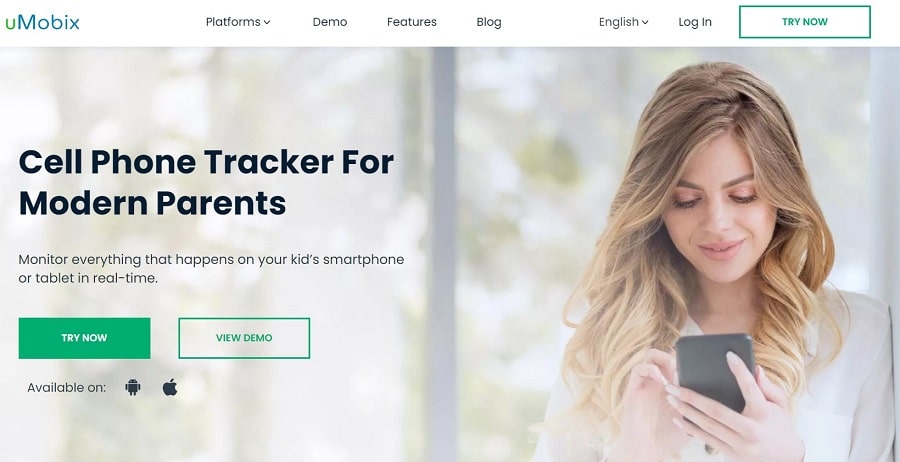Click the solid green TRY NOW button
The height and width of the screenshot is (462, 900).
(x=84, y=338)
